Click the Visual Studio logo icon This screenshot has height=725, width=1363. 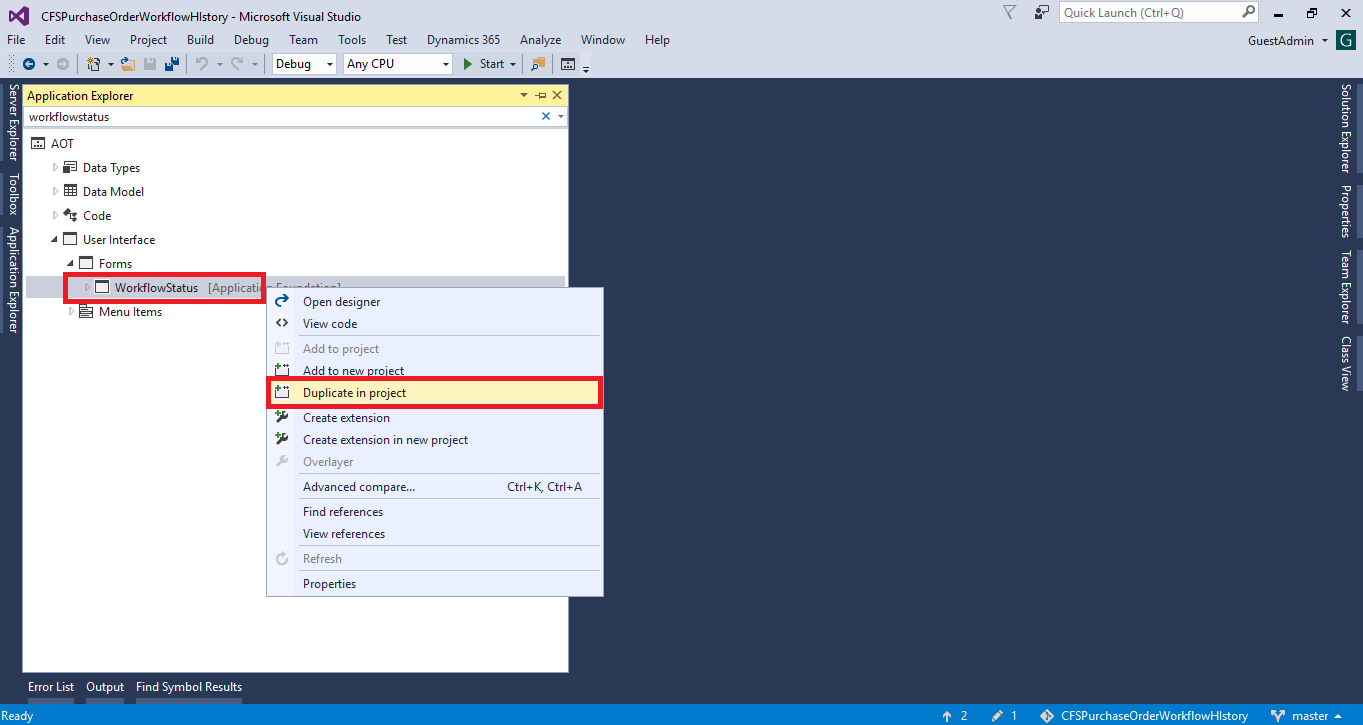point(19,16)
